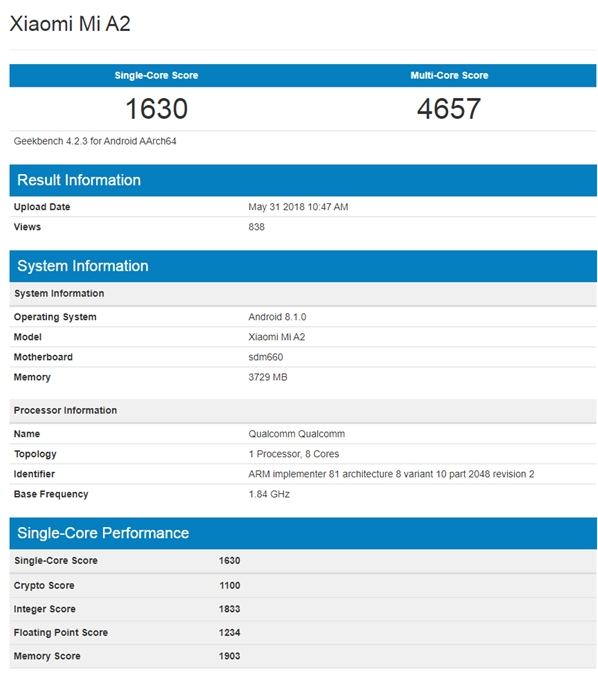The height and width of the screenshot is (679, 598).
Task: Click the Result Information section header
Action: pyautogui.click(x=303, y=180)
